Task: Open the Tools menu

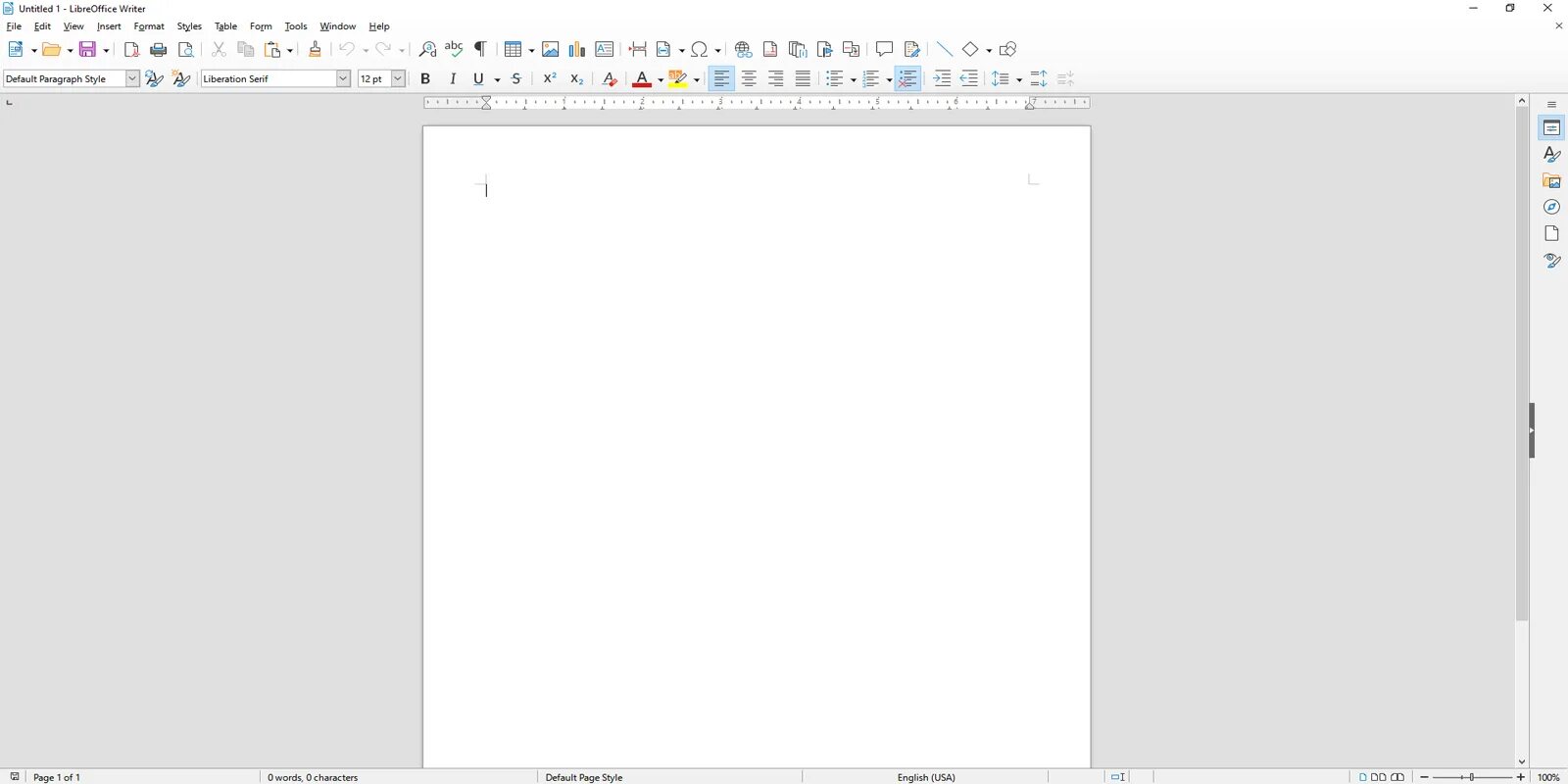Action: coord(296,26)
